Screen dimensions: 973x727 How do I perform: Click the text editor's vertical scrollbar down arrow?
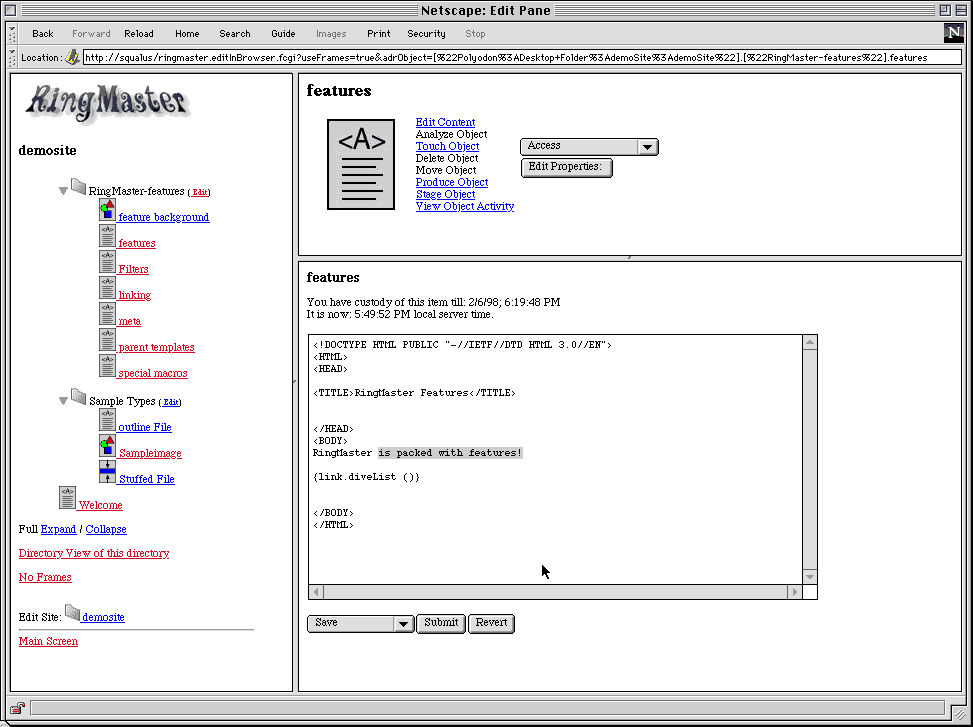pos(810,577)
